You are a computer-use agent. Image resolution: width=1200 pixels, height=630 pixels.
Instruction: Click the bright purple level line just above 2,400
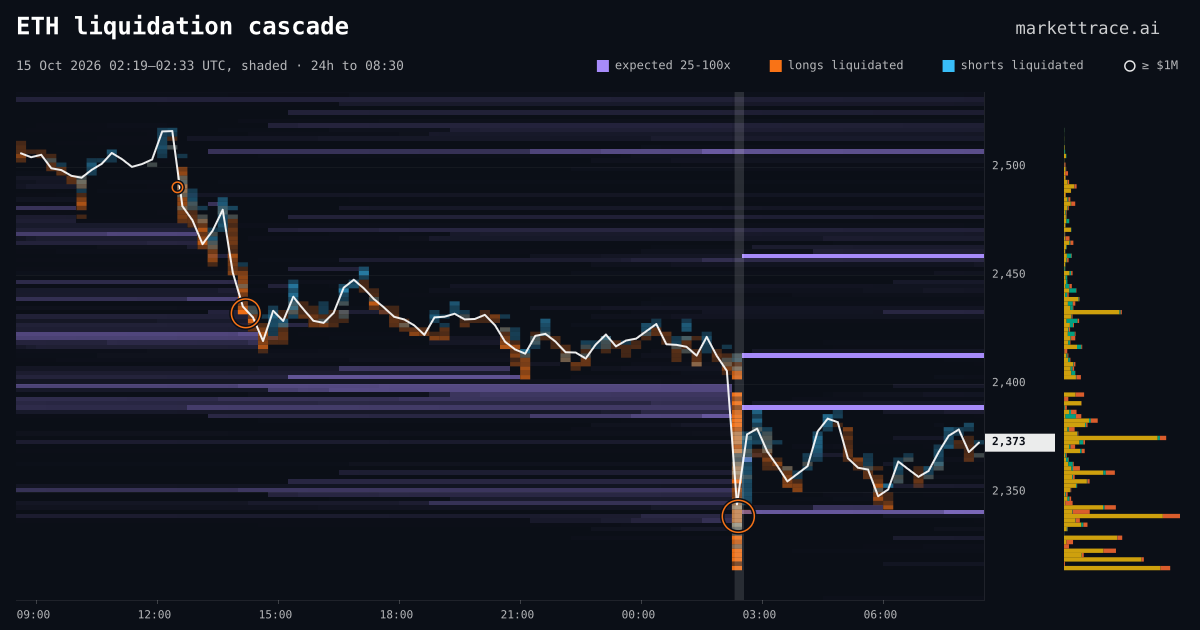click(863, 355)
